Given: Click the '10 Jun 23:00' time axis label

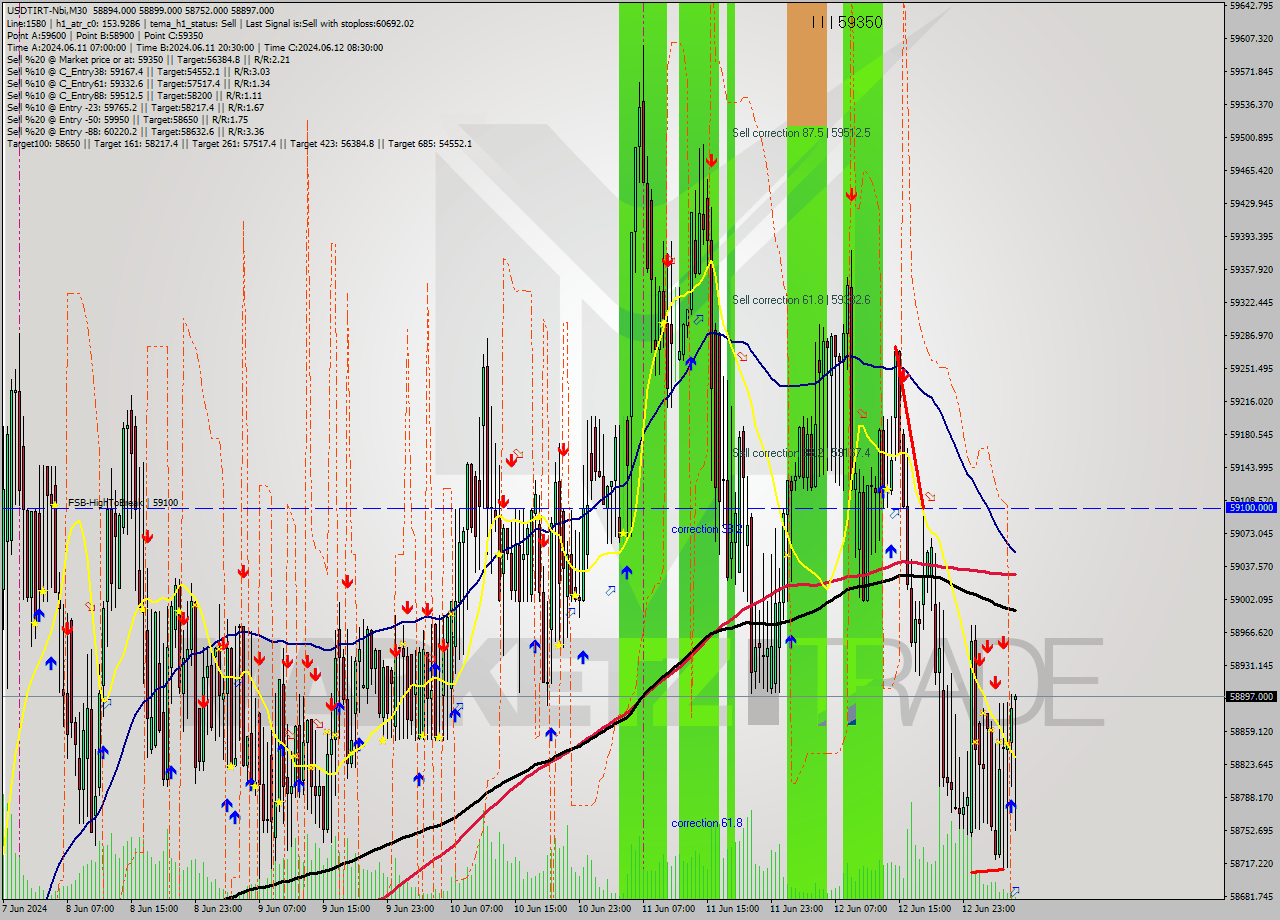Looking at the screenshot, I should point(604,909).
